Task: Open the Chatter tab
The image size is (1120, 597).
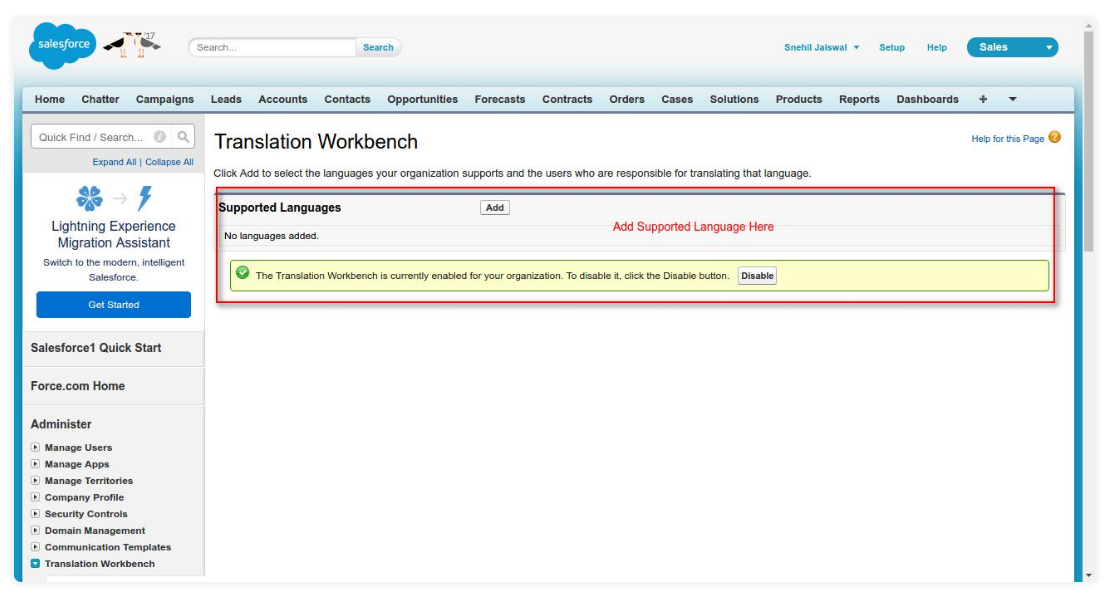Action: [x=100, y=99]
